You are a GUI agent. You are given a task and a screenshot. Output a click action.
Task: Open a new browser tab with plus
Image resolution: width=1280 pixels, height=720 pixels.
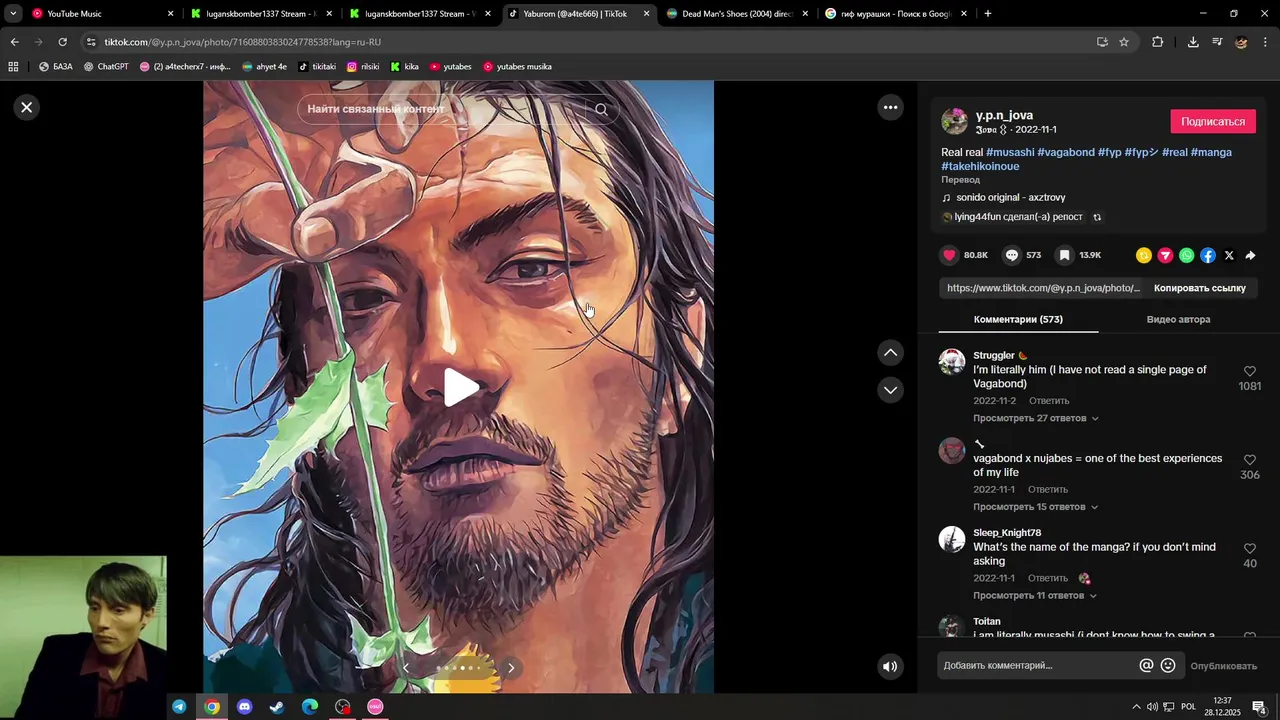click(988, 14)
